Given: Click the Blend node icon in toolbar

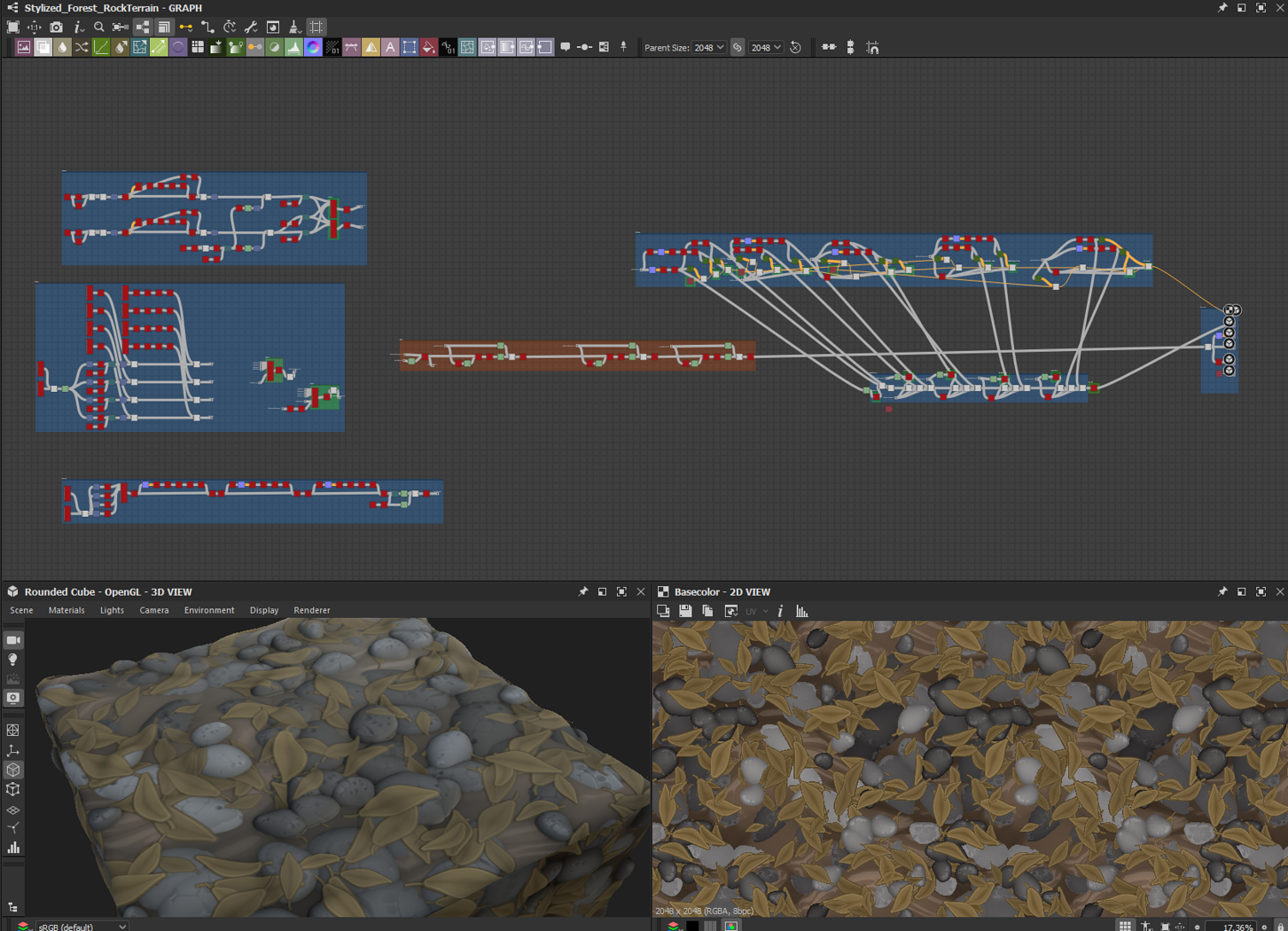Looking at the screenshot, I should (43, 48).
